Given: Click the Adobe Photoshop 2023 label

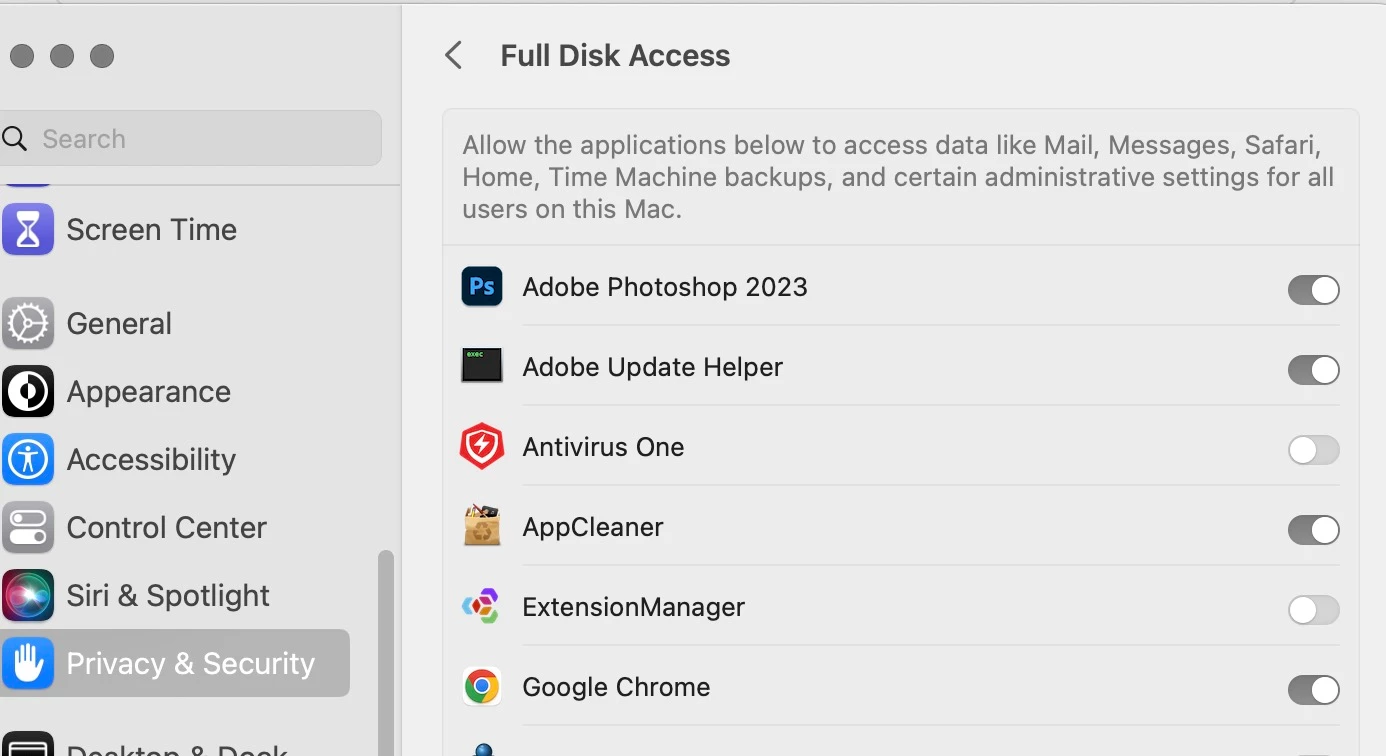Looking at the screenshot, I should (665, 287).
